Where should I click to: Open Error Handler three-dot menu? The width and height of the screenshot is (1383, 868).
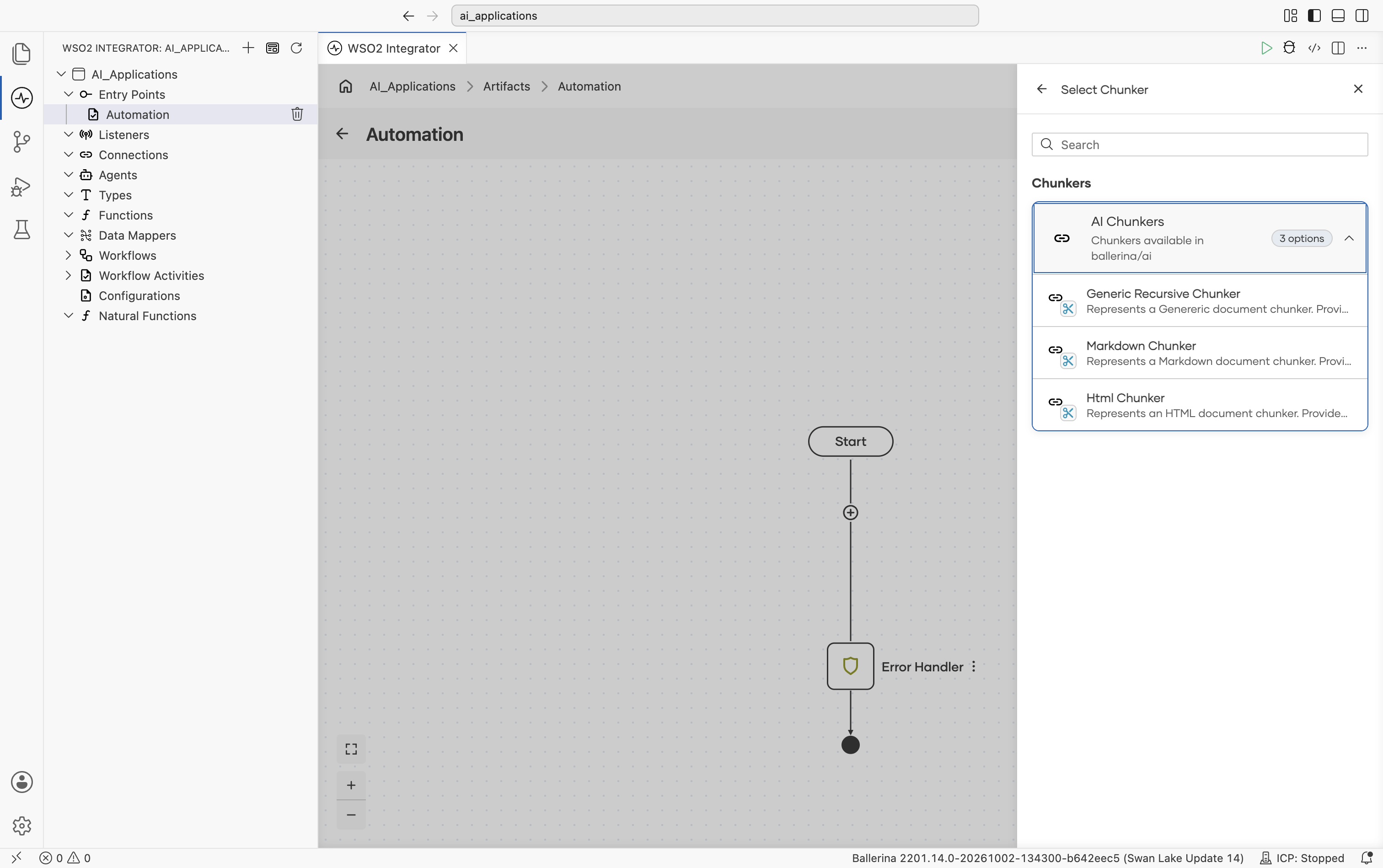(x=974, y=666)
